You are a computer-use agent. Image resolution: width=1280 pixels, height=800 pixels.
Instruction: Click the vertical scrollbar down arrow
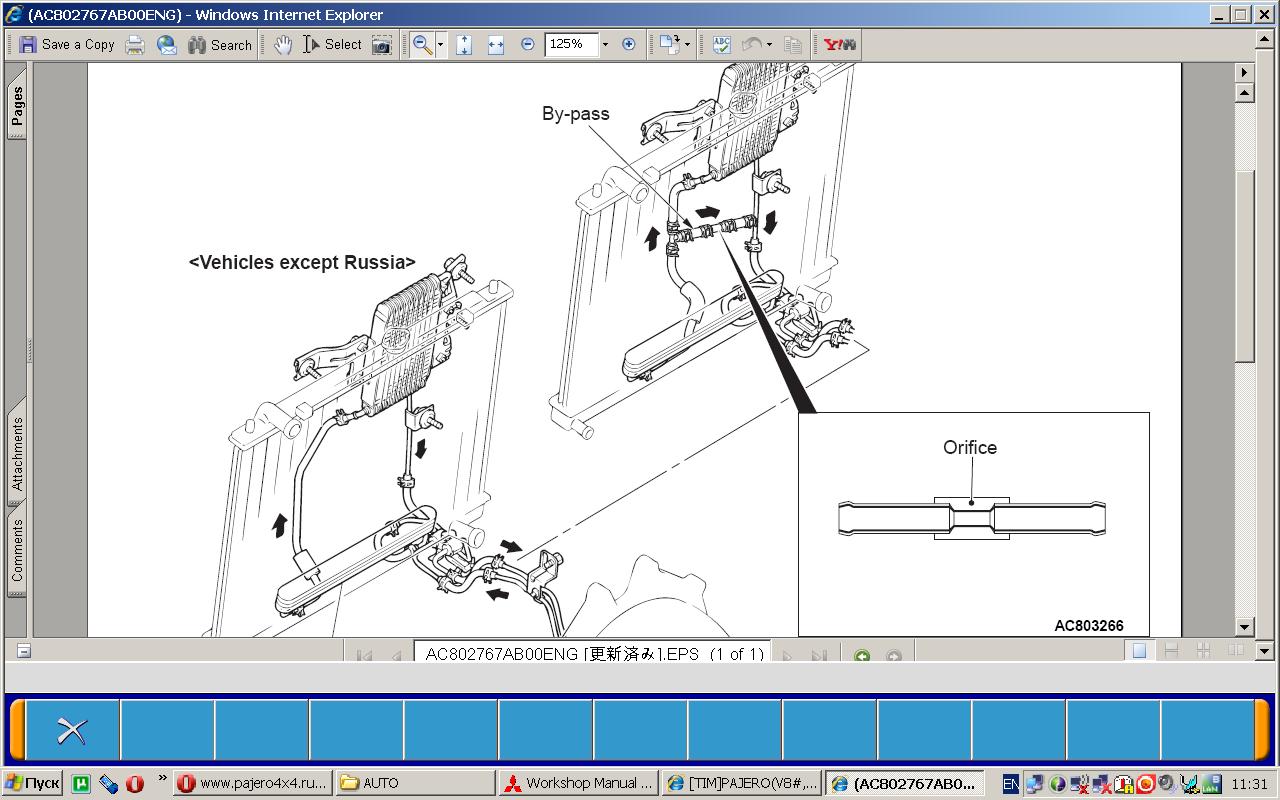[1244, 627]
